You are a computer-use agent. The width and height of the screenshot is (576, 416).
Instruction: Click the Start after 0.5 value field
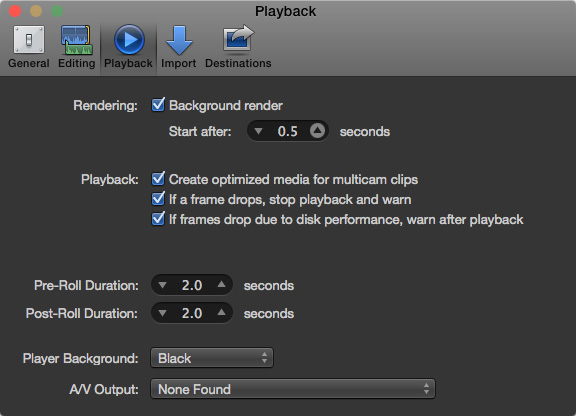288,131
